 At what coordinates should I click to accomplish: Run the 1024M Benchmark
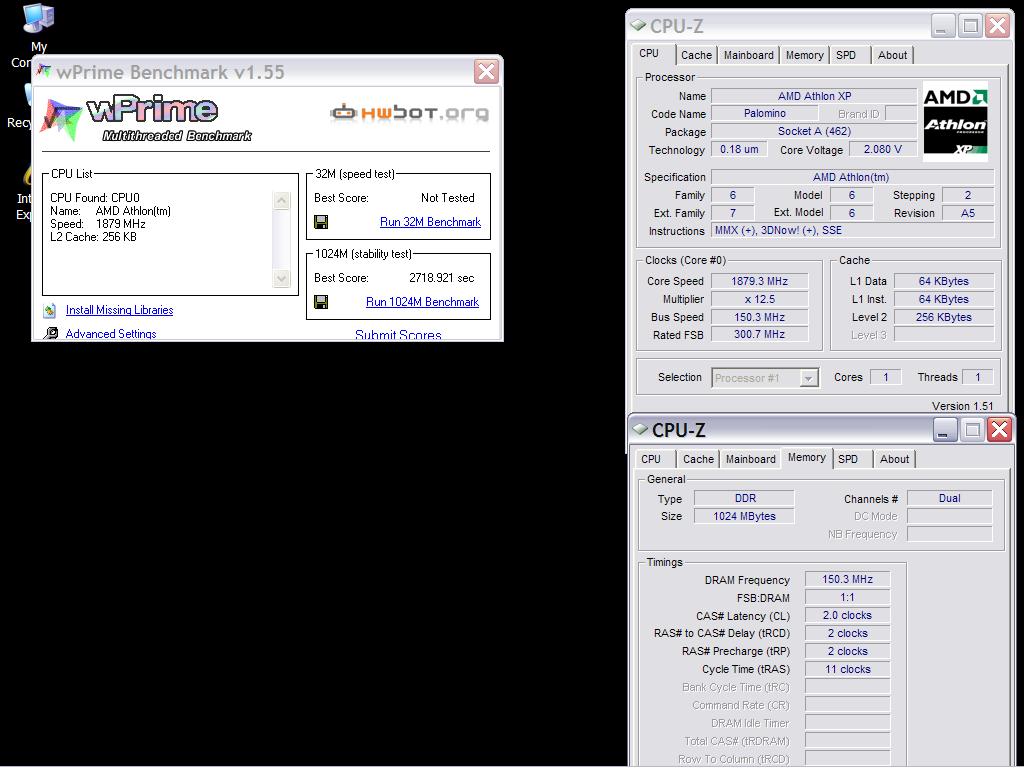coord(423,302)
